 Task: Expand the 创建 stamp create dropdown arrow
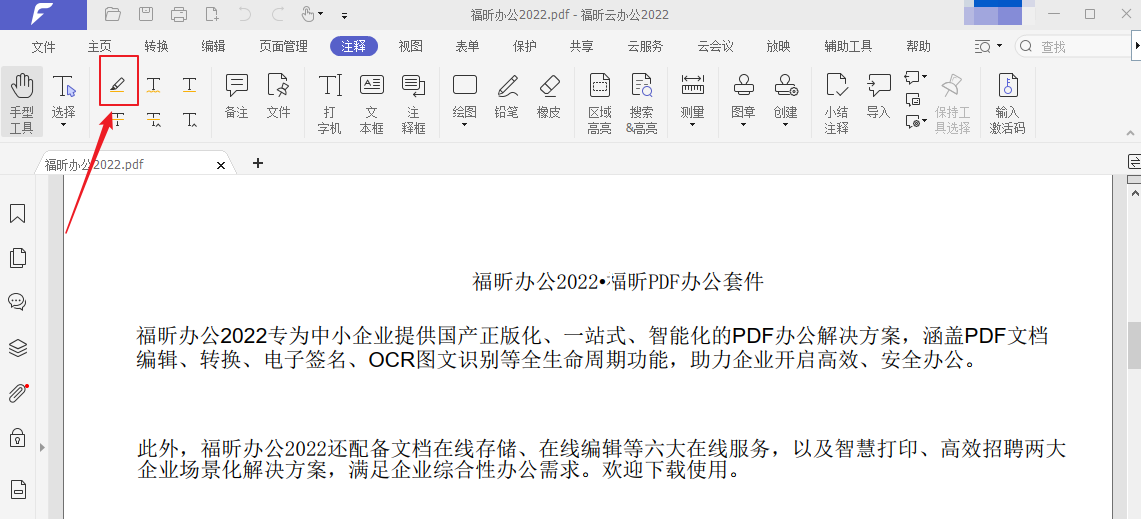pyautogui.click(x=785, y=125)
